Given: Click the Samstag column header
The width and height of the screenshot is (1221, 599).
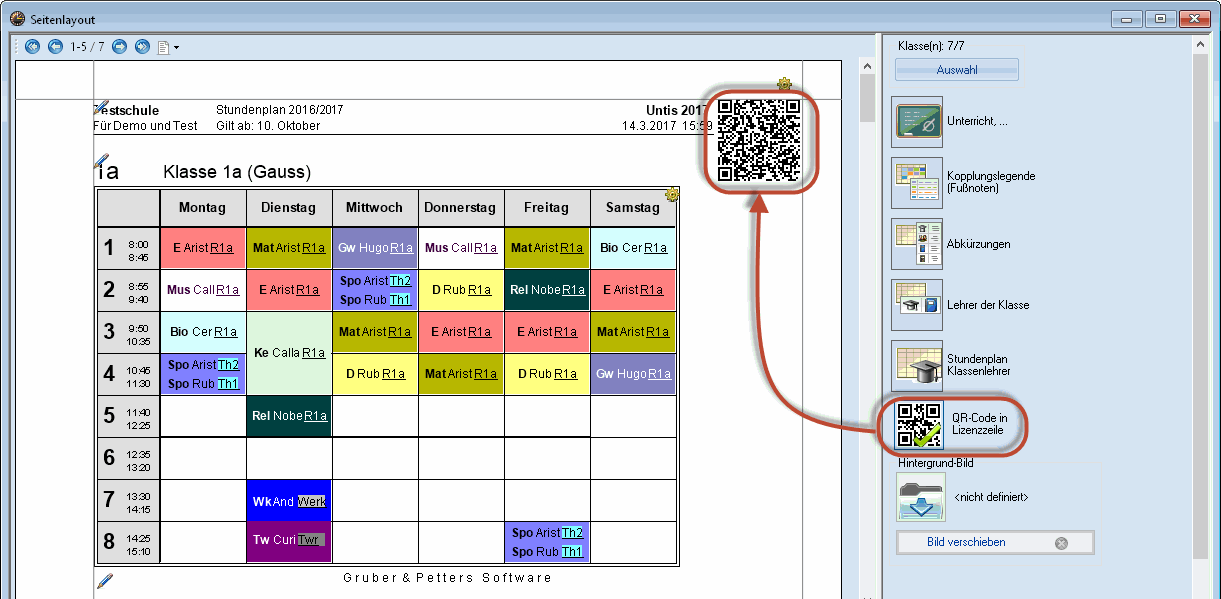Looking at the screenshot, I should tap(633, 208).
